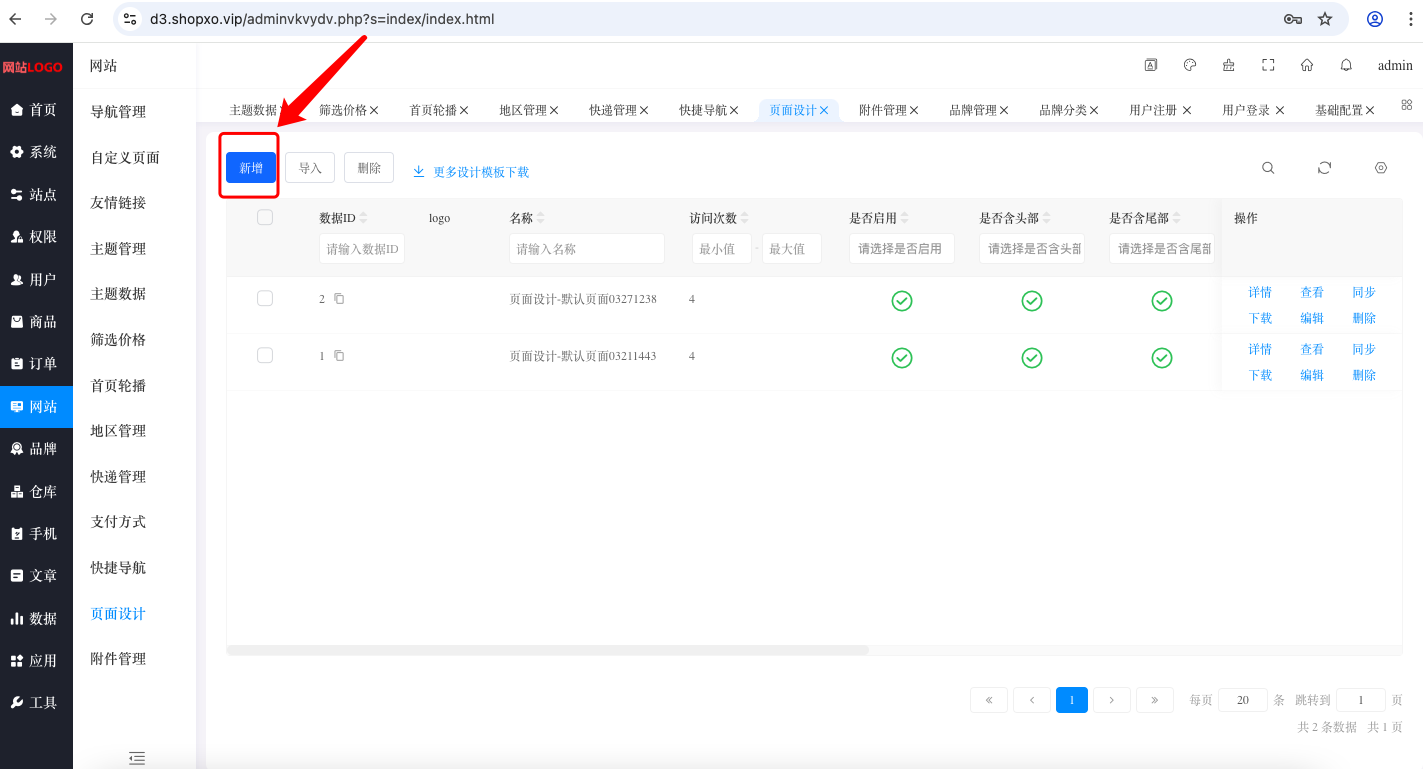Click the table search magnifier icon
The height and width of the screenshot is (769, 1423).
(x=1268, y=168)
